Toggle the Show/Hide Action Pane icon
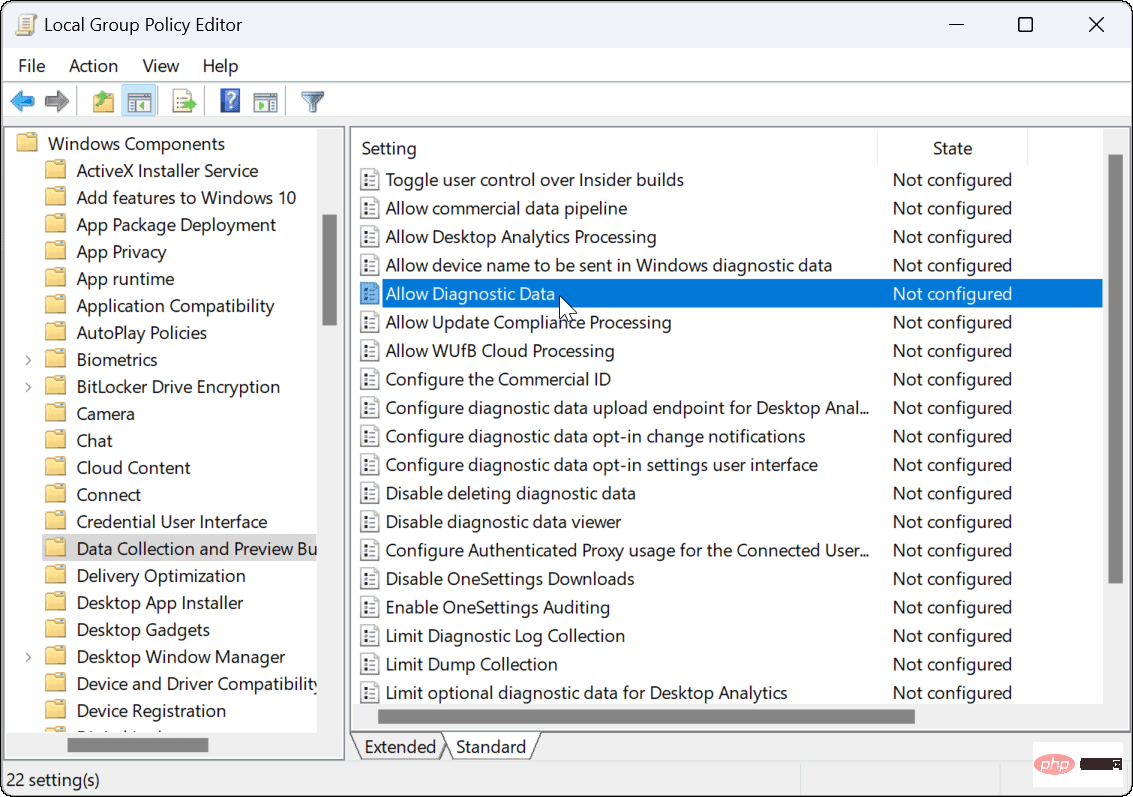This screenshot has width=1133, height=797. coord(265,102)
